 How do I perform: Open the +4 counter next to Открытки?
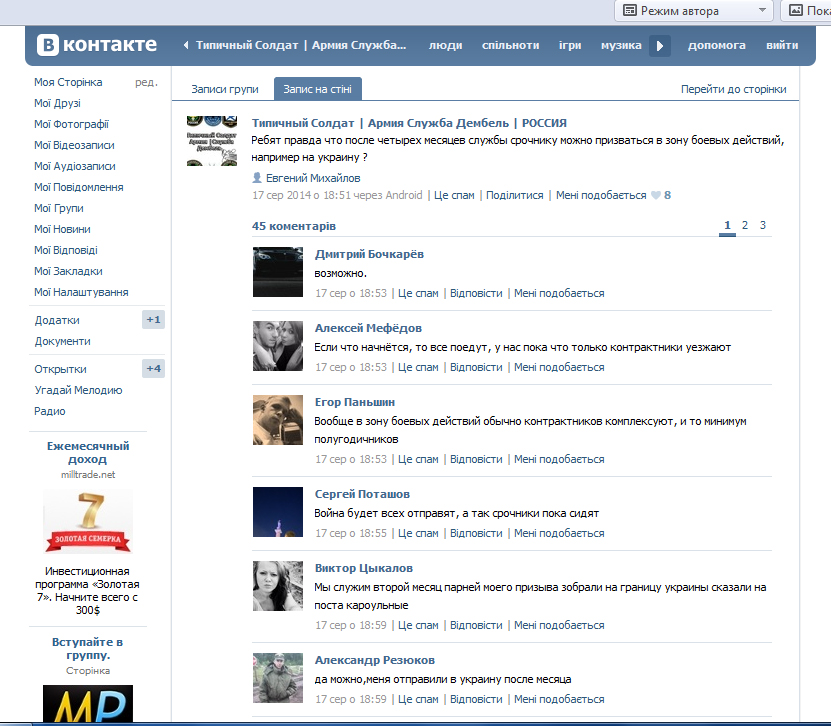[153, 368]
